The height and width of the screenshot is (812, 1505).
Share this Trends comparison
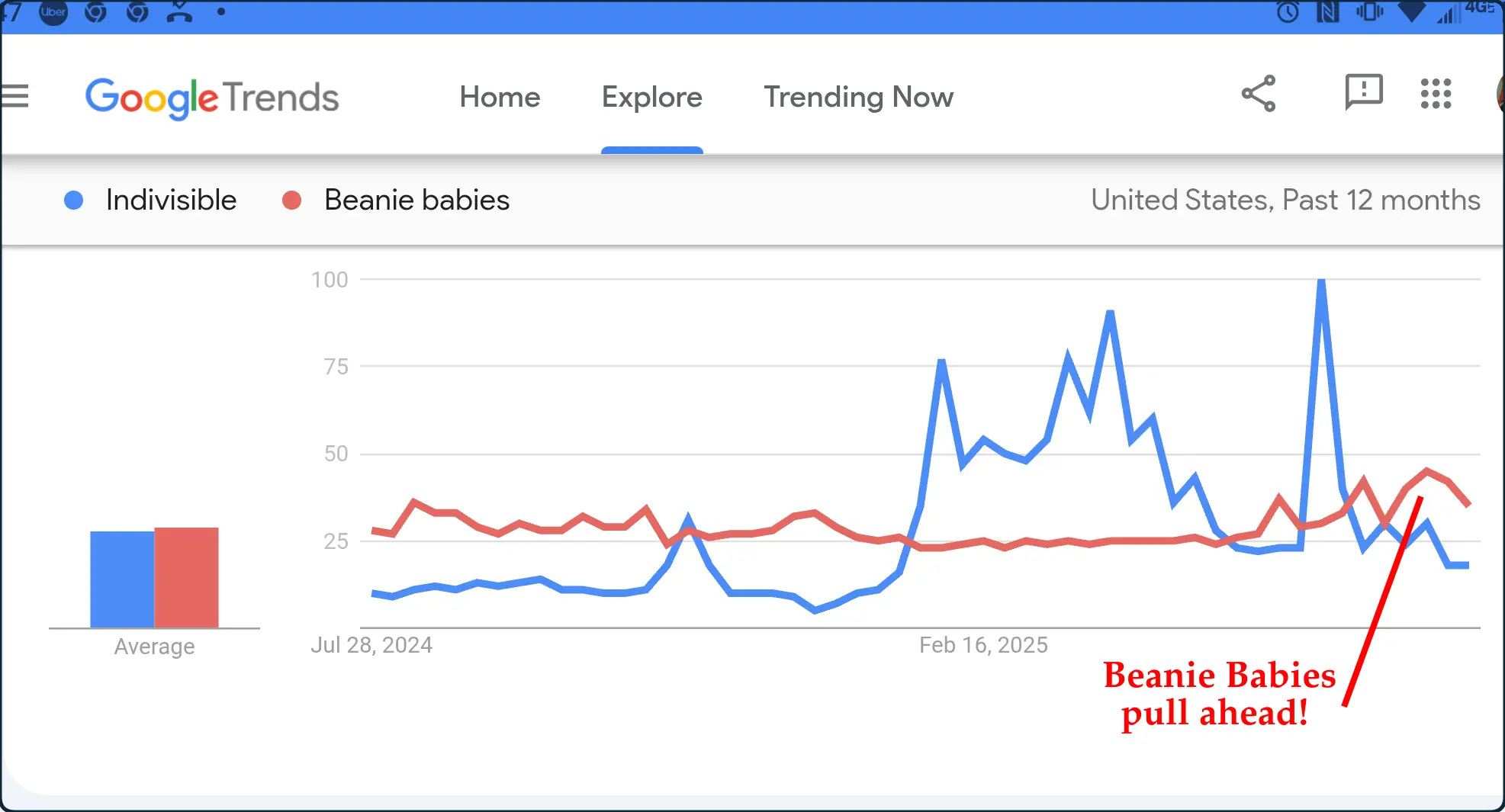[1259, 94]
